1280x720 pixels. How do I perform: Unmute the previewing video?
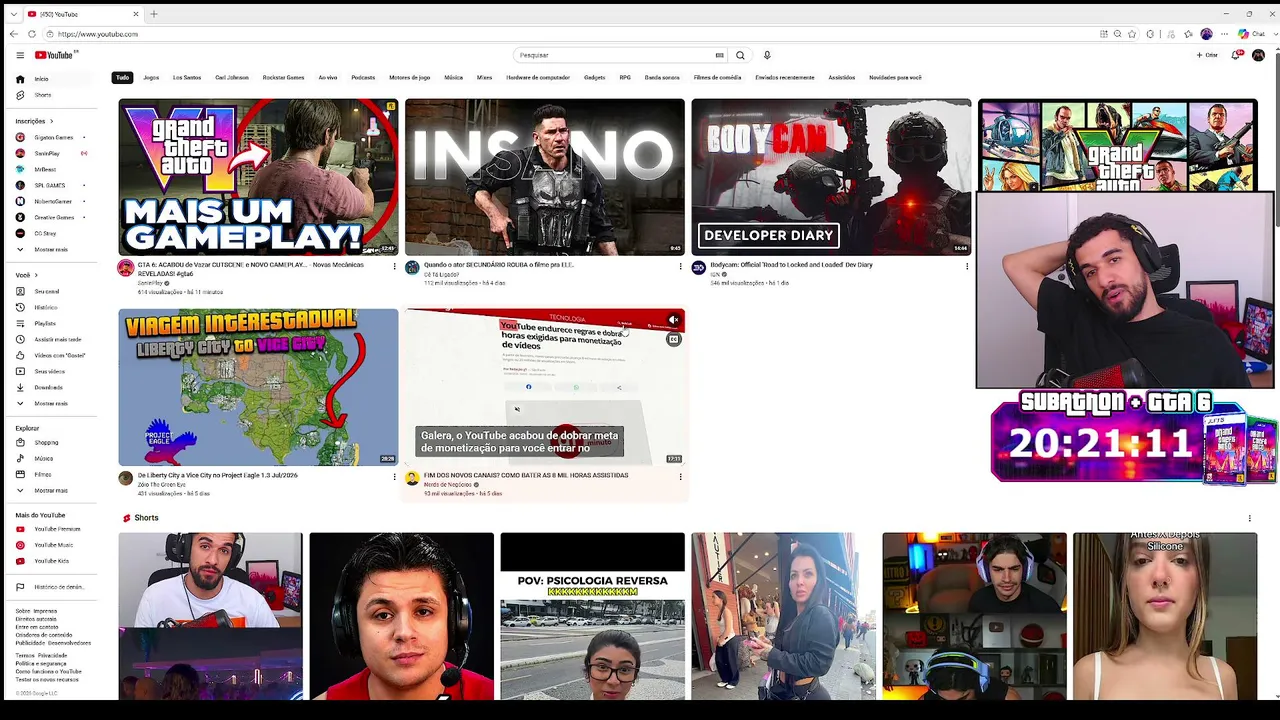click(x=673, y=320)
